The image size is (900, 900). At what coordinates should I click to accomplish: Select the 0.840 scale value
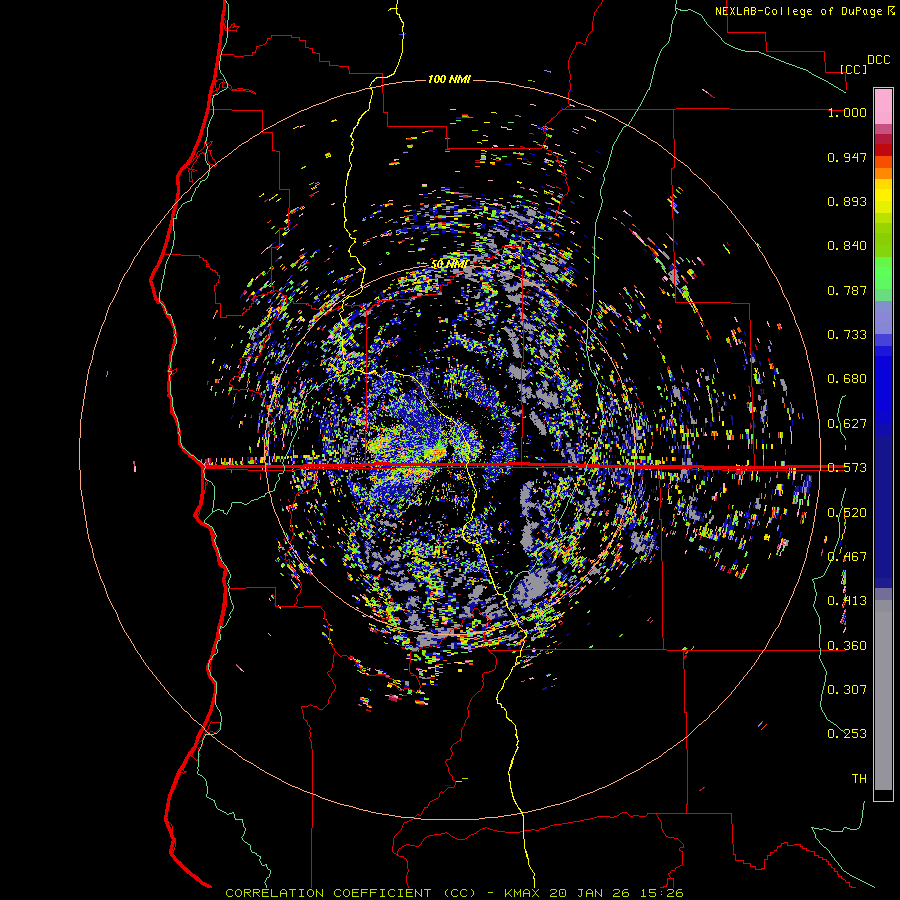click(x=847, y=246)
